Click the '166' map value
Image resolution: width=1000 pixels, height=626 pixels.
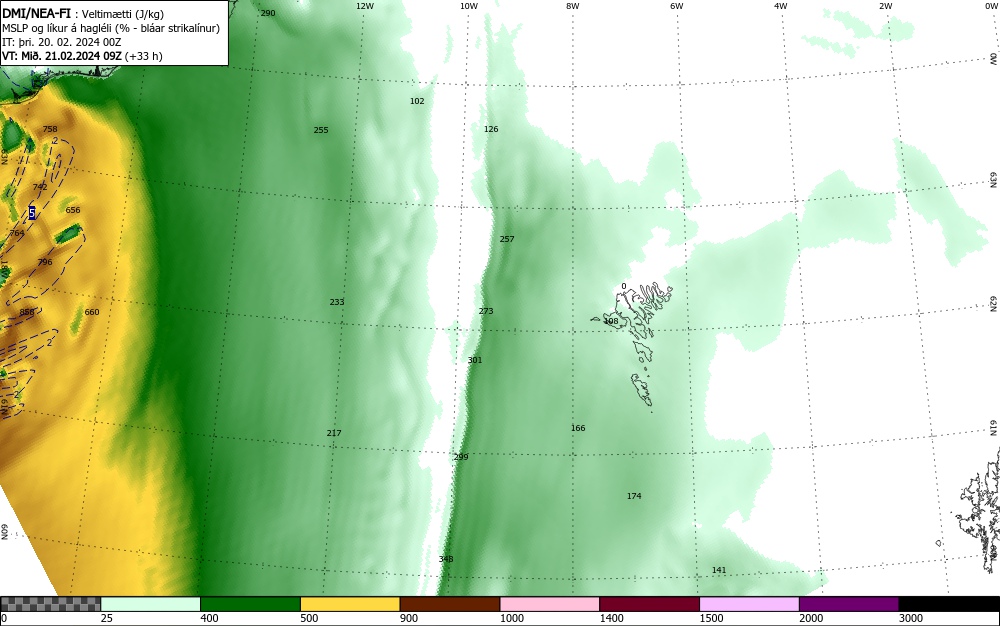click(578, 428)
